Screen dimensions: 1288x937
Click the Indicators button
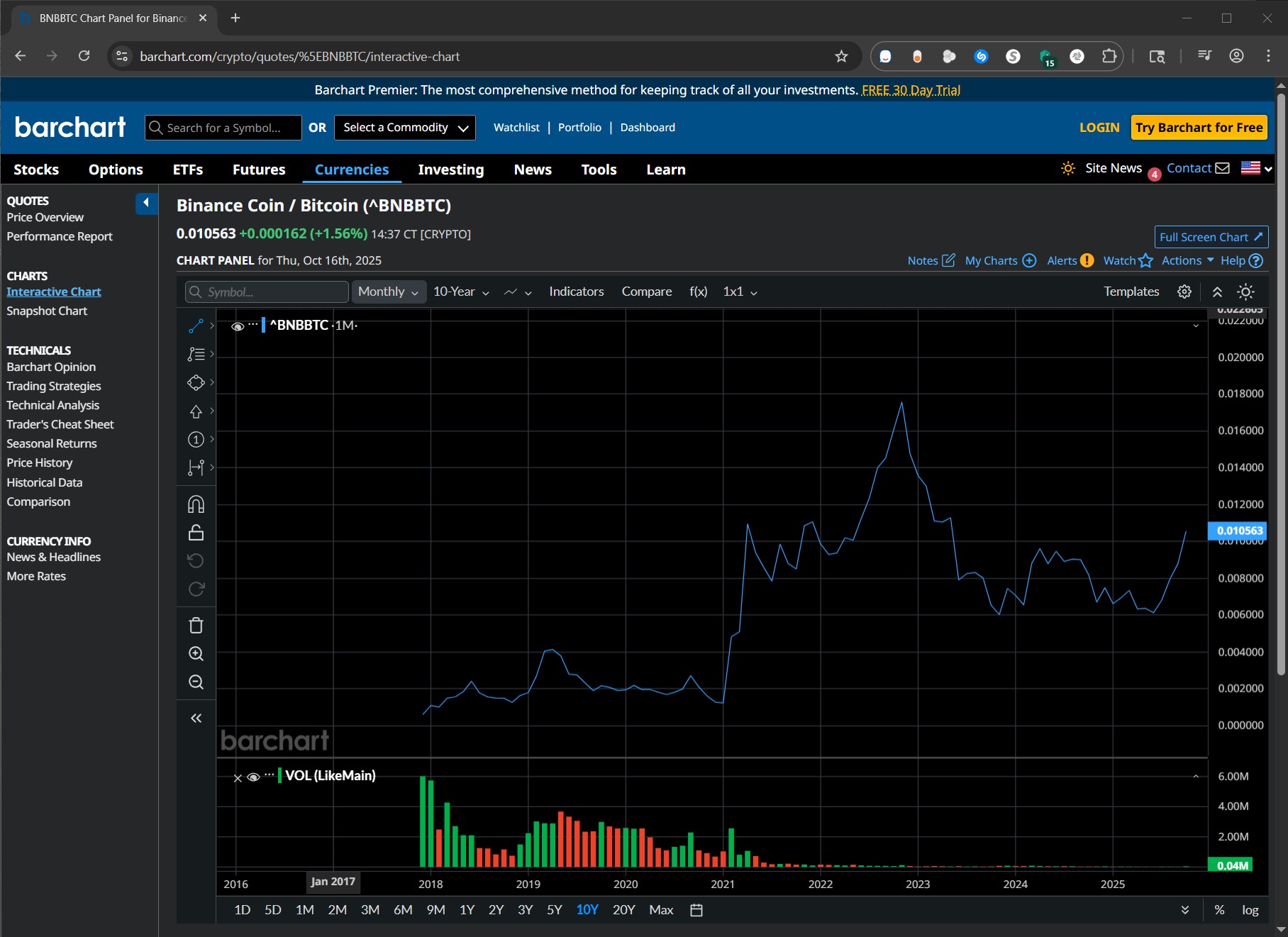coord(577,292)
